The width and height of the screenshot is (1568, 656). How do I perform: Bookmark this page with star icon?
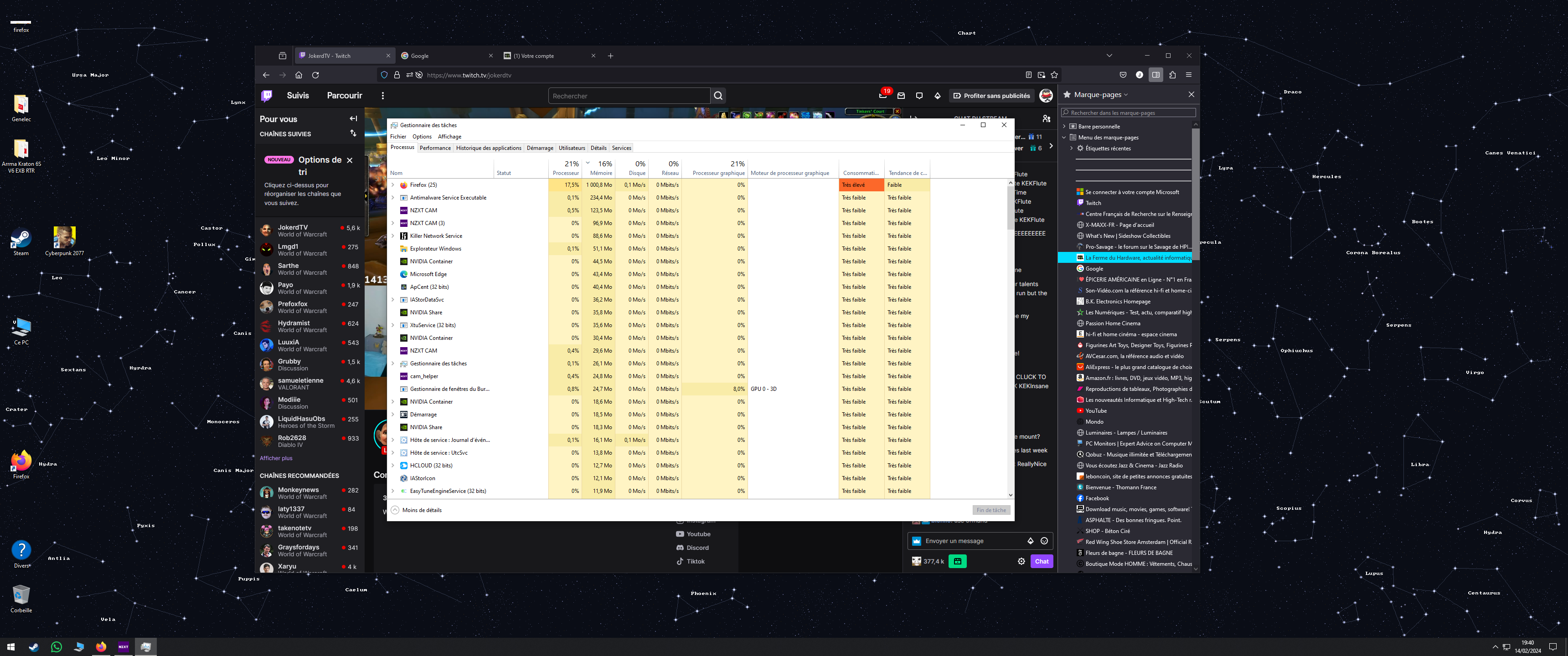1054,75
